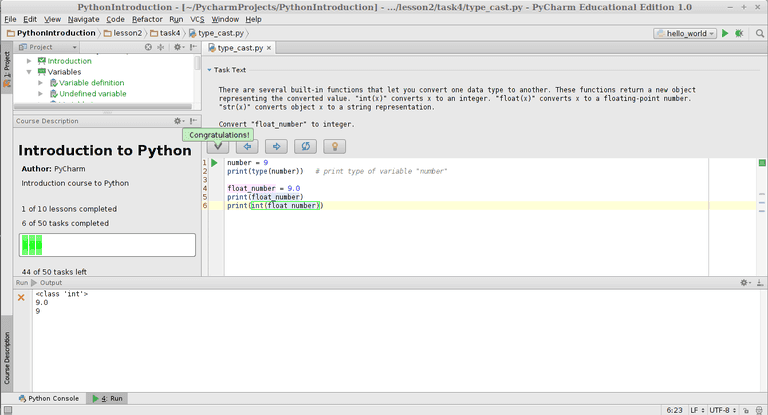
Task: Click PythonIntroduction breadcrumb
Action: (x=51, y=33)
